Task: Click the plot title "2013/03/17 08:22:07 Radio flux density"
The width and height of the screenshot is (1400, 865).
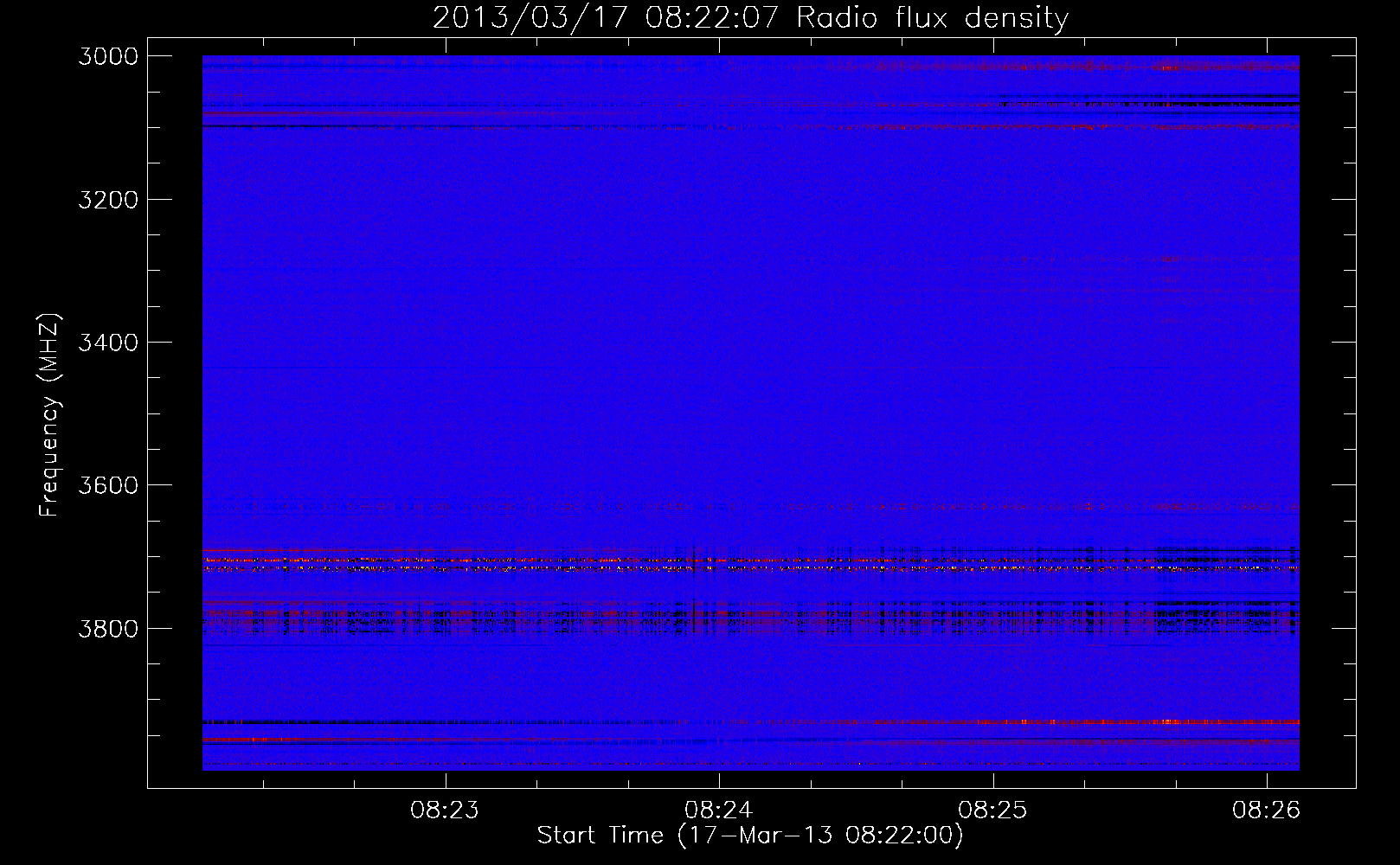Action: click(x=750, y=18)
